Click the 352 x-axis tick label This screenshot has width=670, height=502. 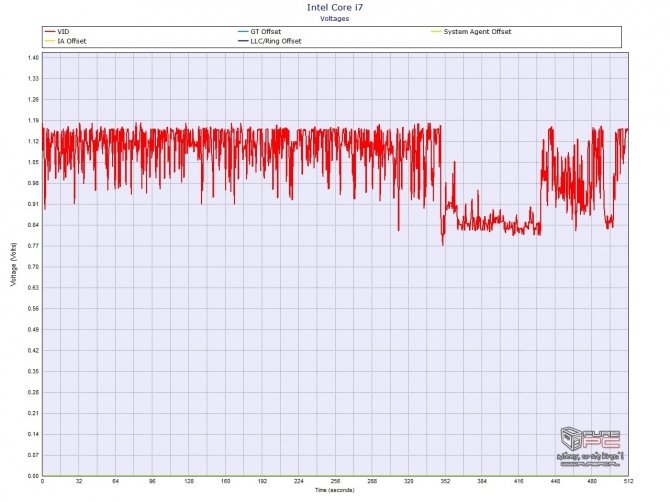(445, 481)
